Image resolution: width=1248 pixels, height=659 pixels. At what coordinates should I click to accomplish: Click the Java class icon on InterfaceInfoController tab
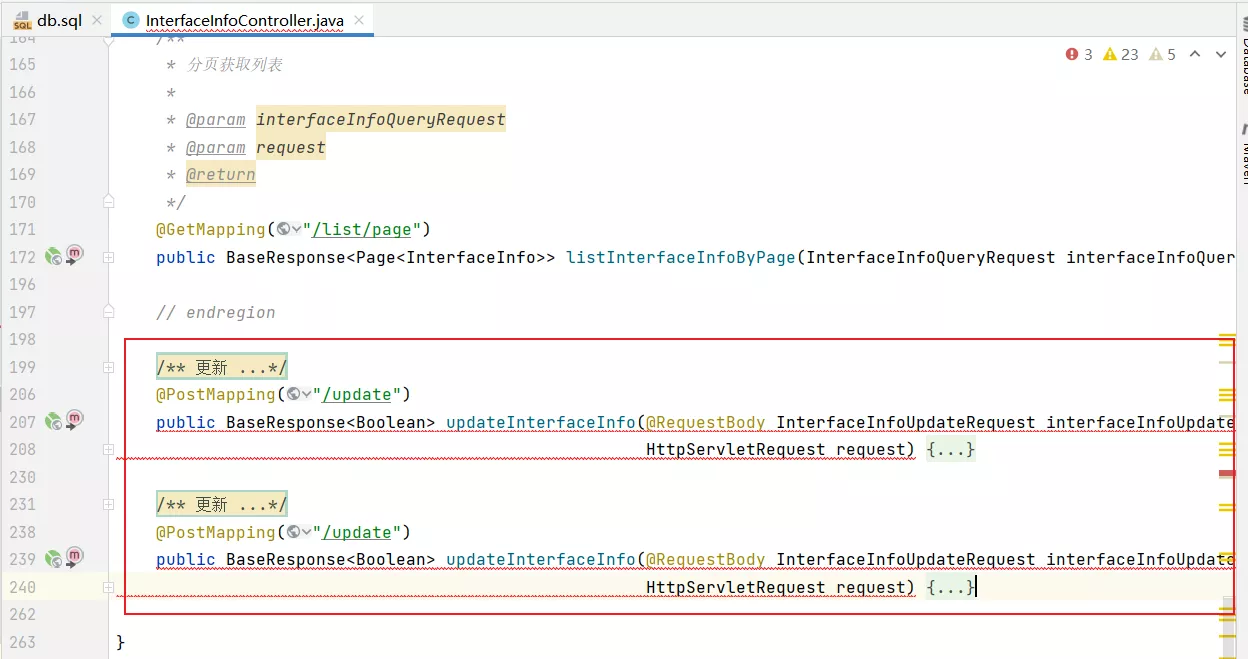pyautogui.click(x=130, y=21)
